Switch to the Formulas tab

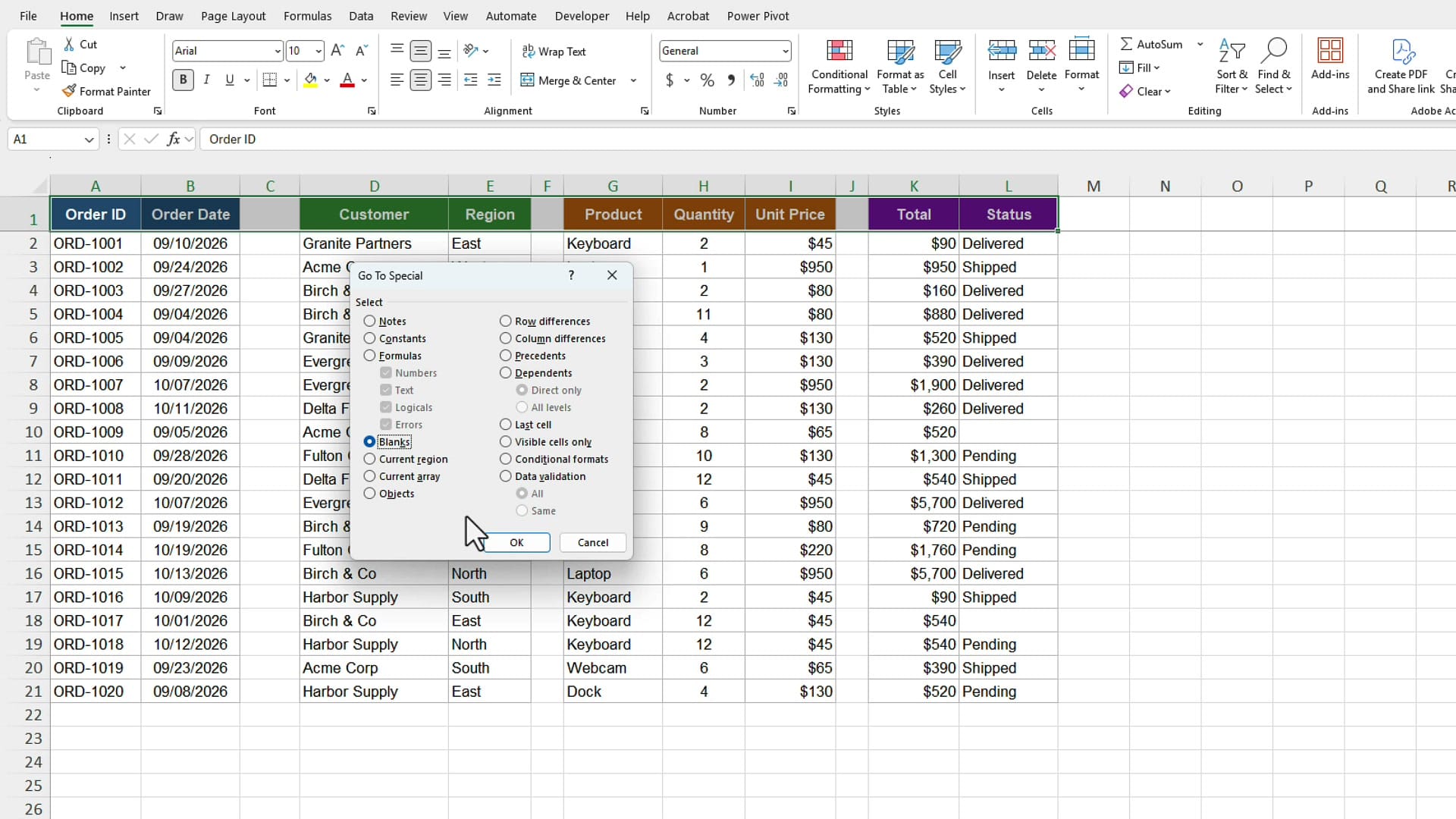pyautogui.click(x=307, y=16)
